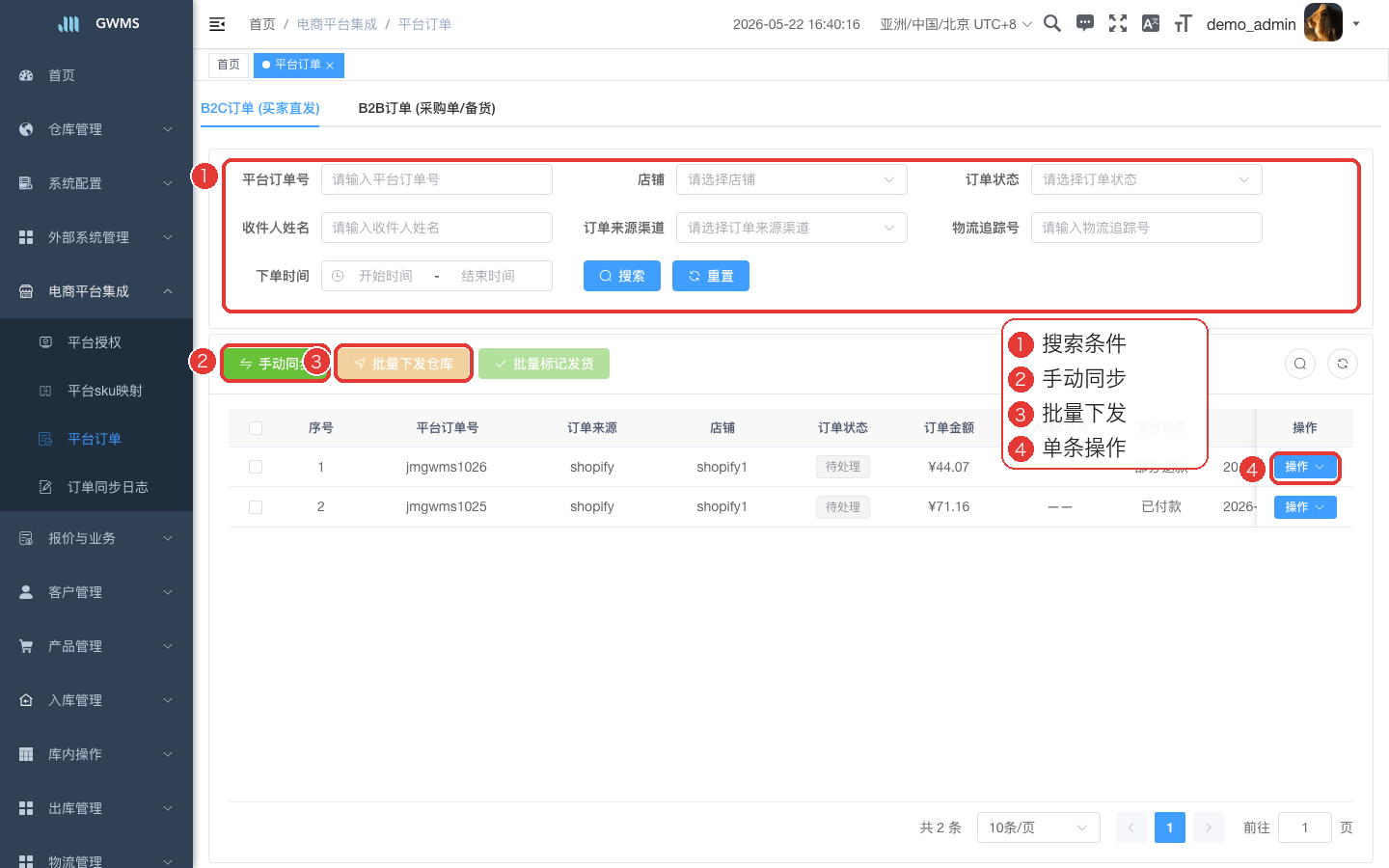Focus the 物流追踪号 input field
Viewport: 1389px width, 868px height.
coord(1147,228)
